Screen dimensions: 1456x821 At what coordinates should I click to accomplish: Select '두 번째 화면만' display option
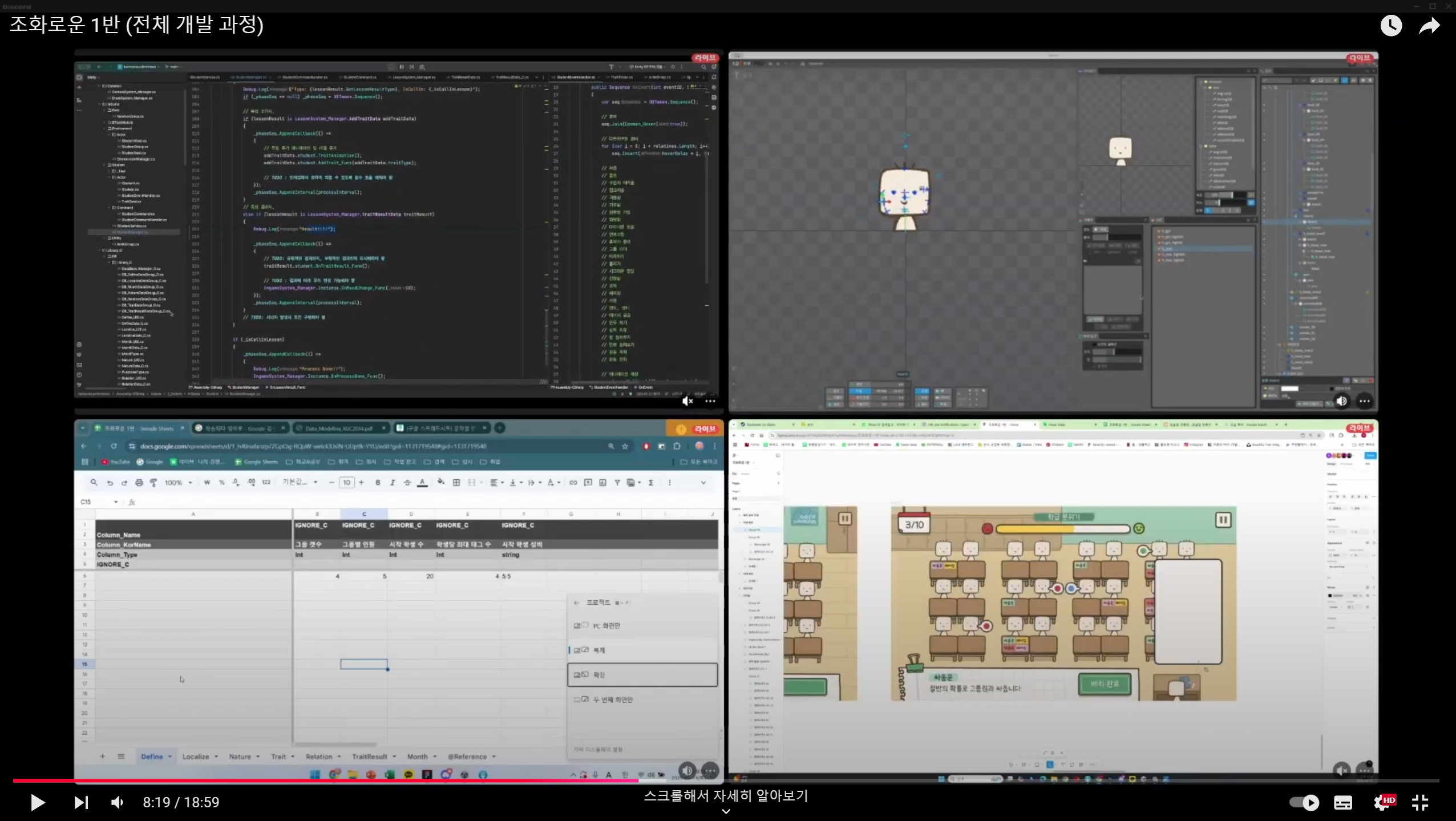642,699
